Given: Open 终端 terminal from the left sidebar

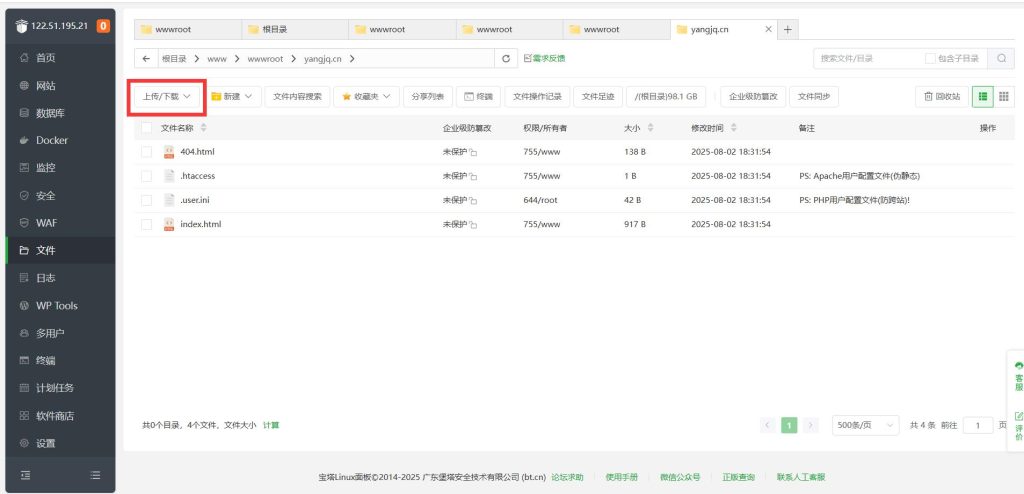Looking at the screenshot, I should (x=60, y=361).
